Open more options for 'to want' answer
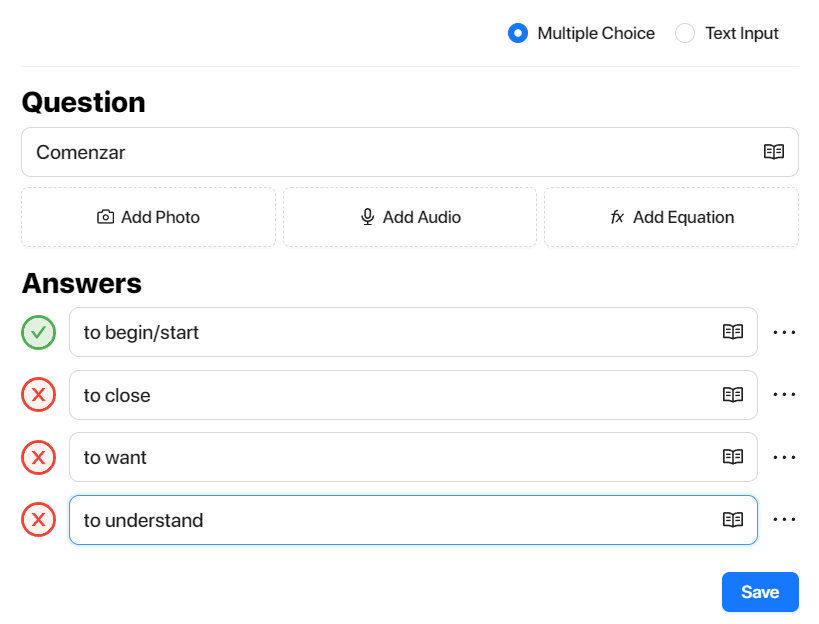 coord(784,457)
